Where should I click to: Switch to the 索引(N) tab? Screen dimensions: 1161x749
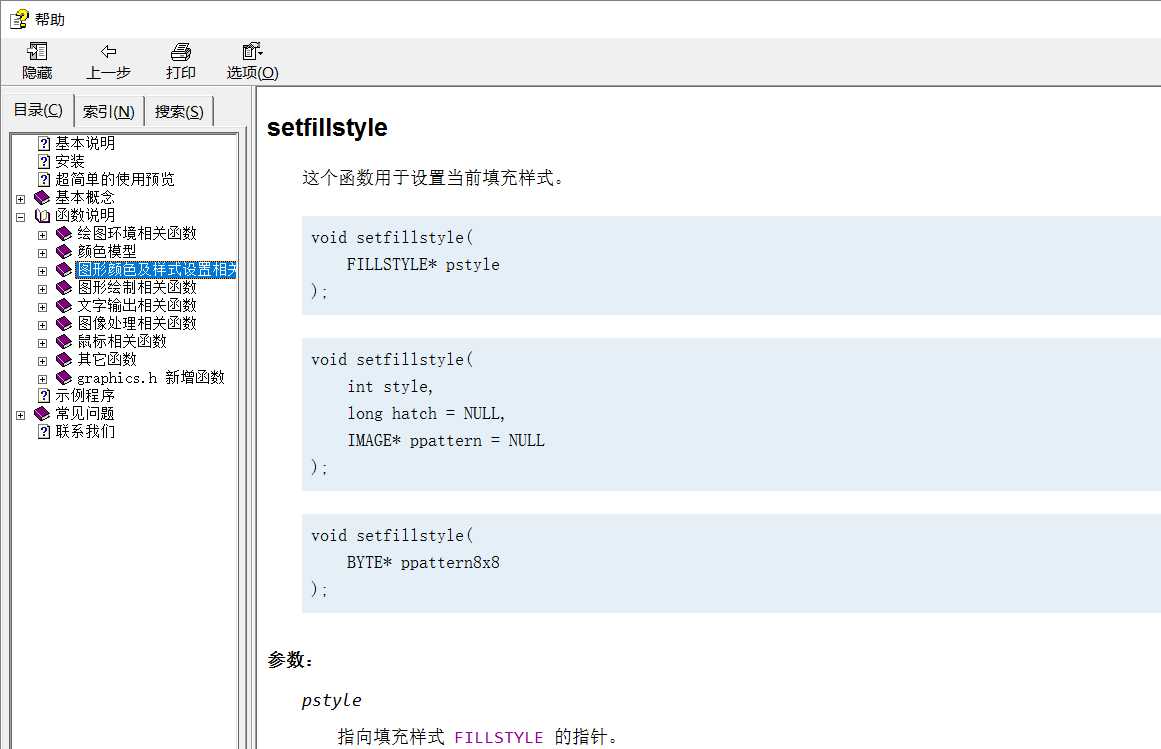109,112
